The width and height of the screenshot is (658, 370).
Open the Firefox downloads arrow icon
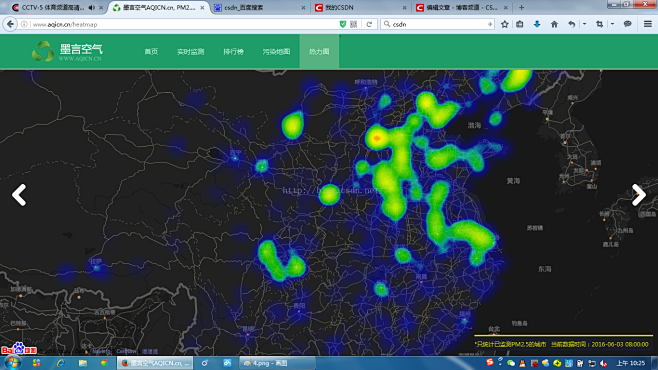pos(537,24)
